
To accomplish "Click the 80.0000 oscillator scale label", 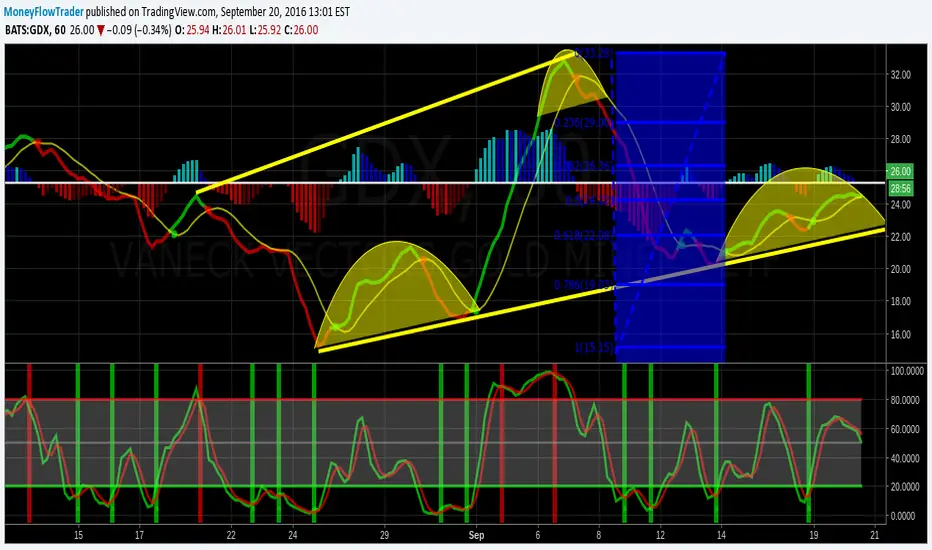I will [907, 400].
